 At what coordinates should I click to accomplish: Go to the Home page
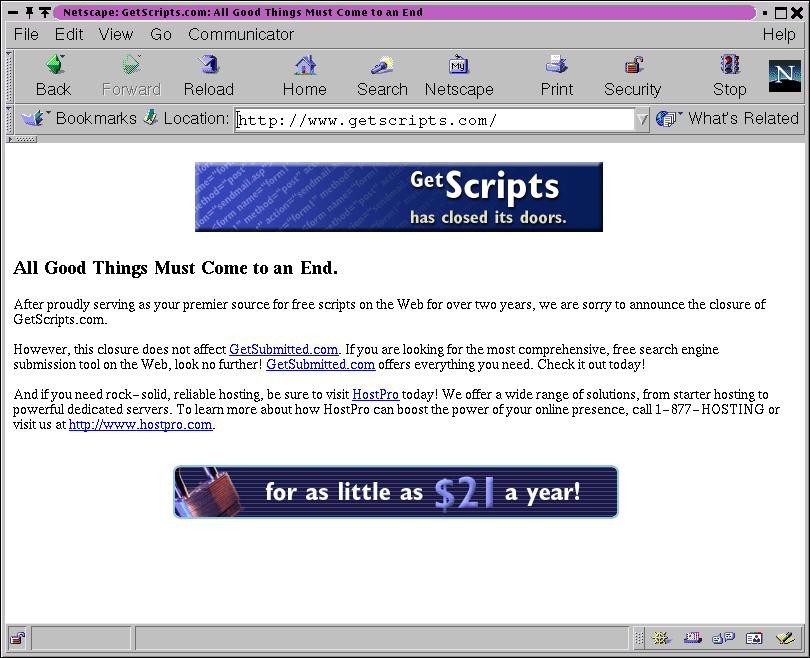(x=304, y=66)
